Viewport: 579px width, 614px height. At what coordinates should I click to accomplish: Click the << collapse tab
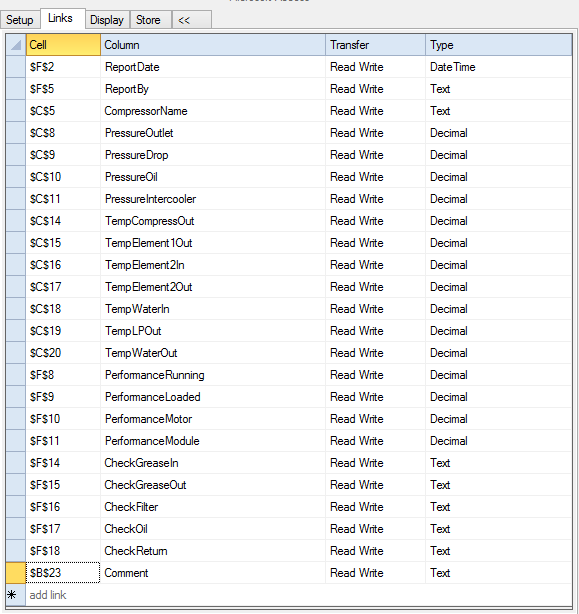click(191, 20)
